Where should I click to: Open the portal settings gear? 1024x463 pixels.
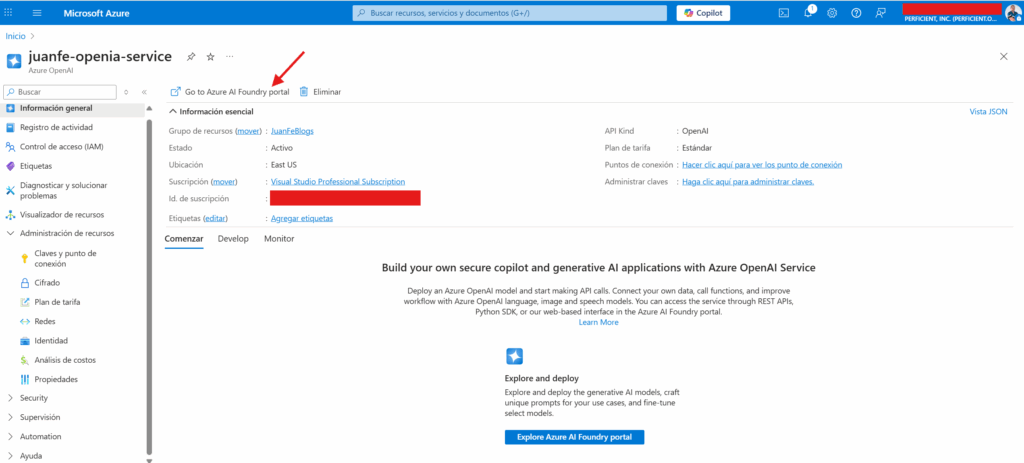pos(832,13)
